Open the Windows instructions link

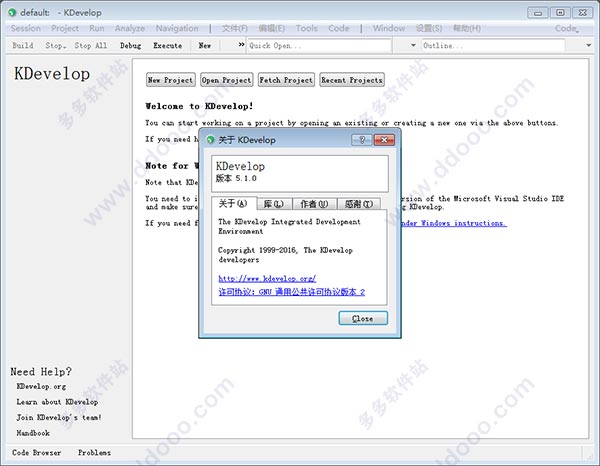[x=454, y=223]
